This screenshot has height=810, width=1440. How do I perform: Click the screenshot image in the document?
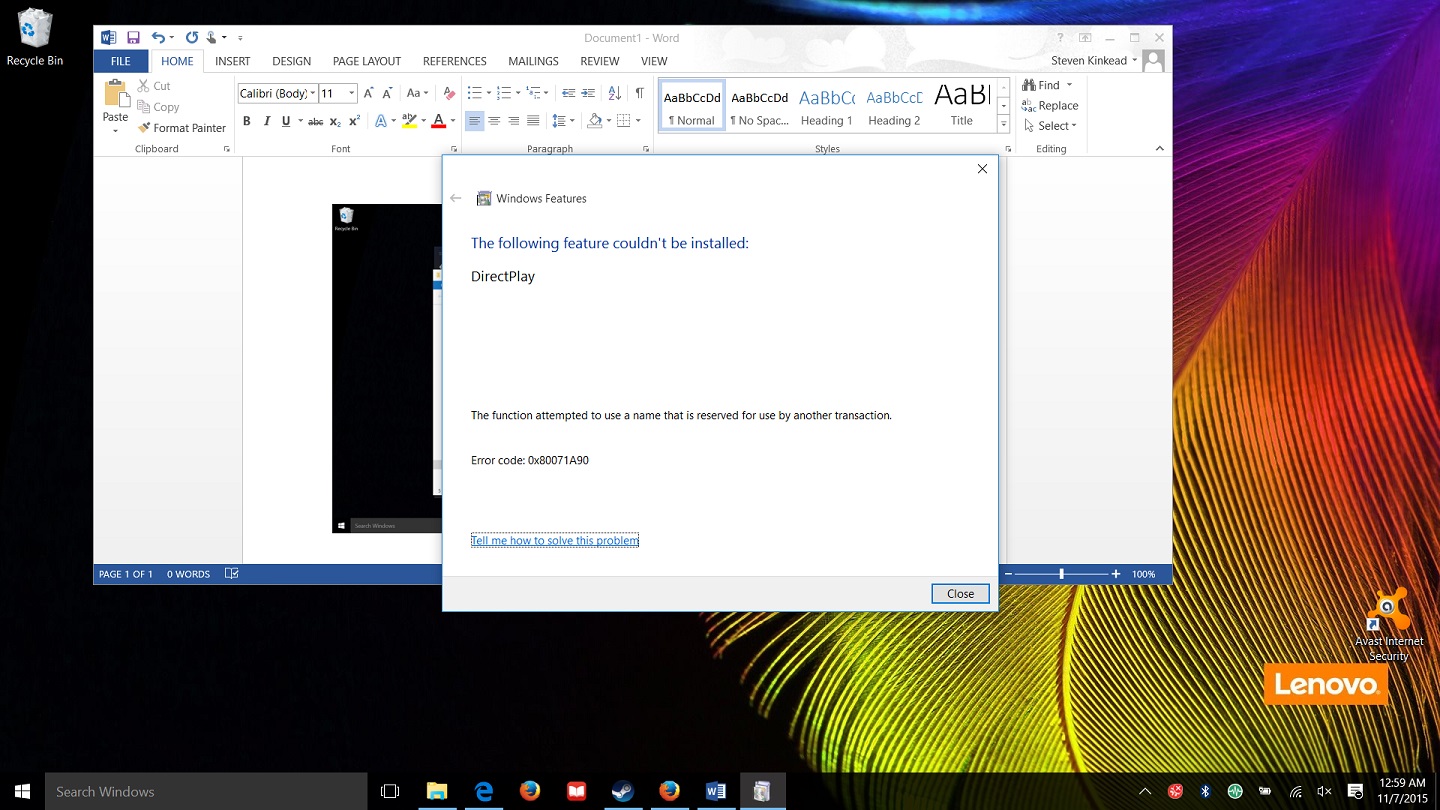387,368
